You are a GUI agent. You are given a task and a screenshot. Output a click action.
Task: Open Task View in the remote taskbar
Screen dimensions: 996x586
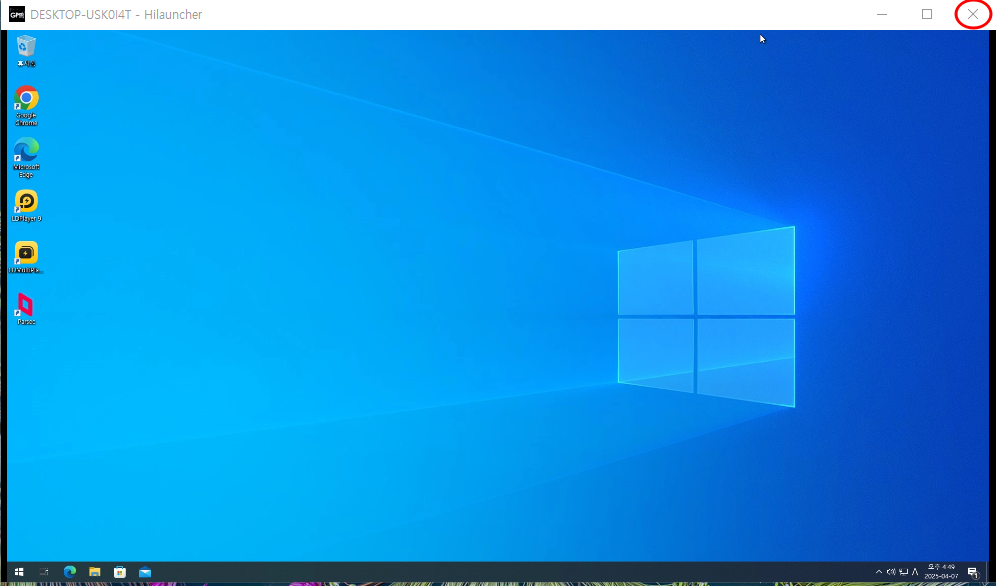(x=44, y=572)
